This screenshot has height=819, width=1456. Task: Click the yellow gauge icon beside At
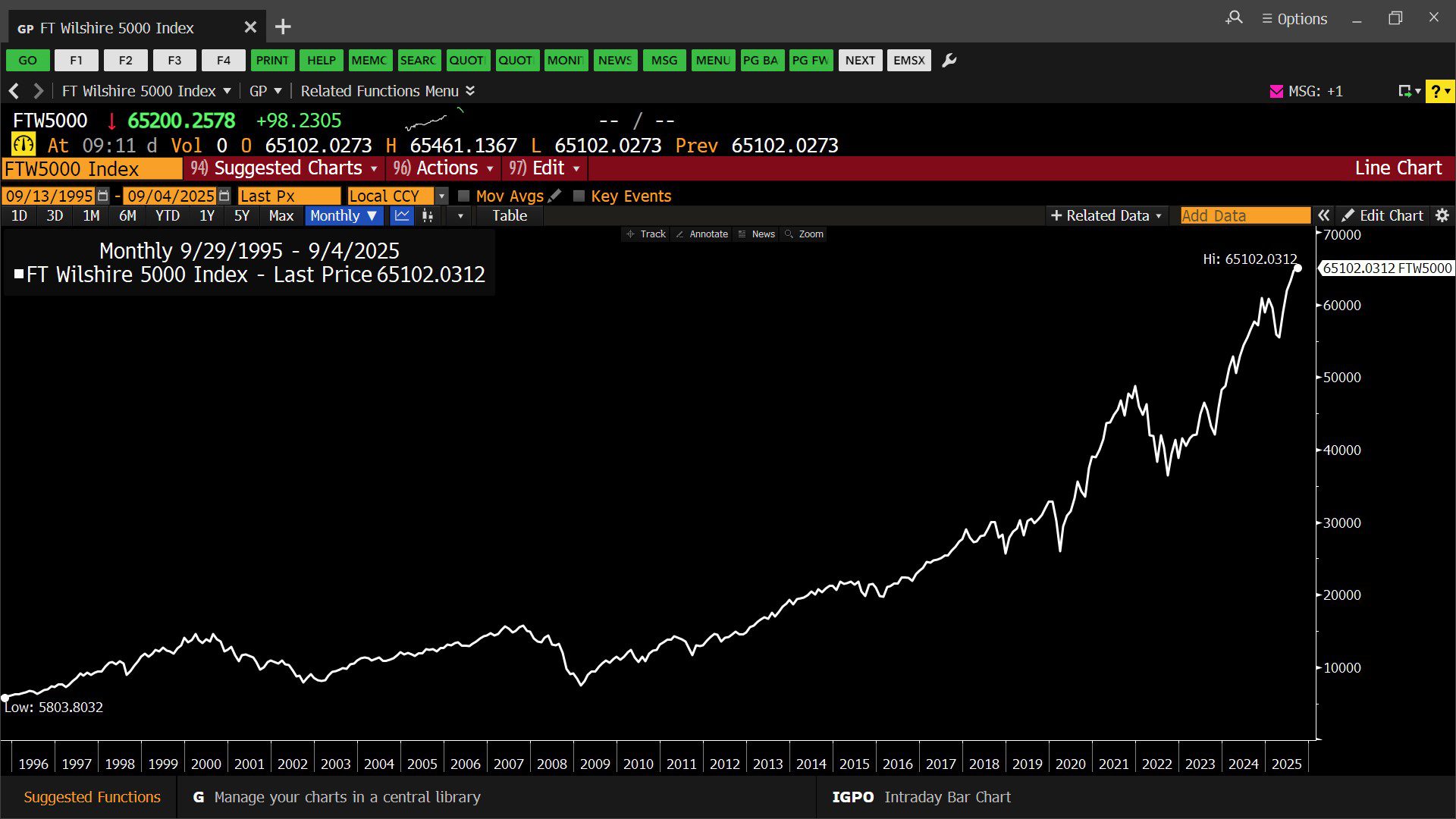pyautogui.click(x=24, y=144)
